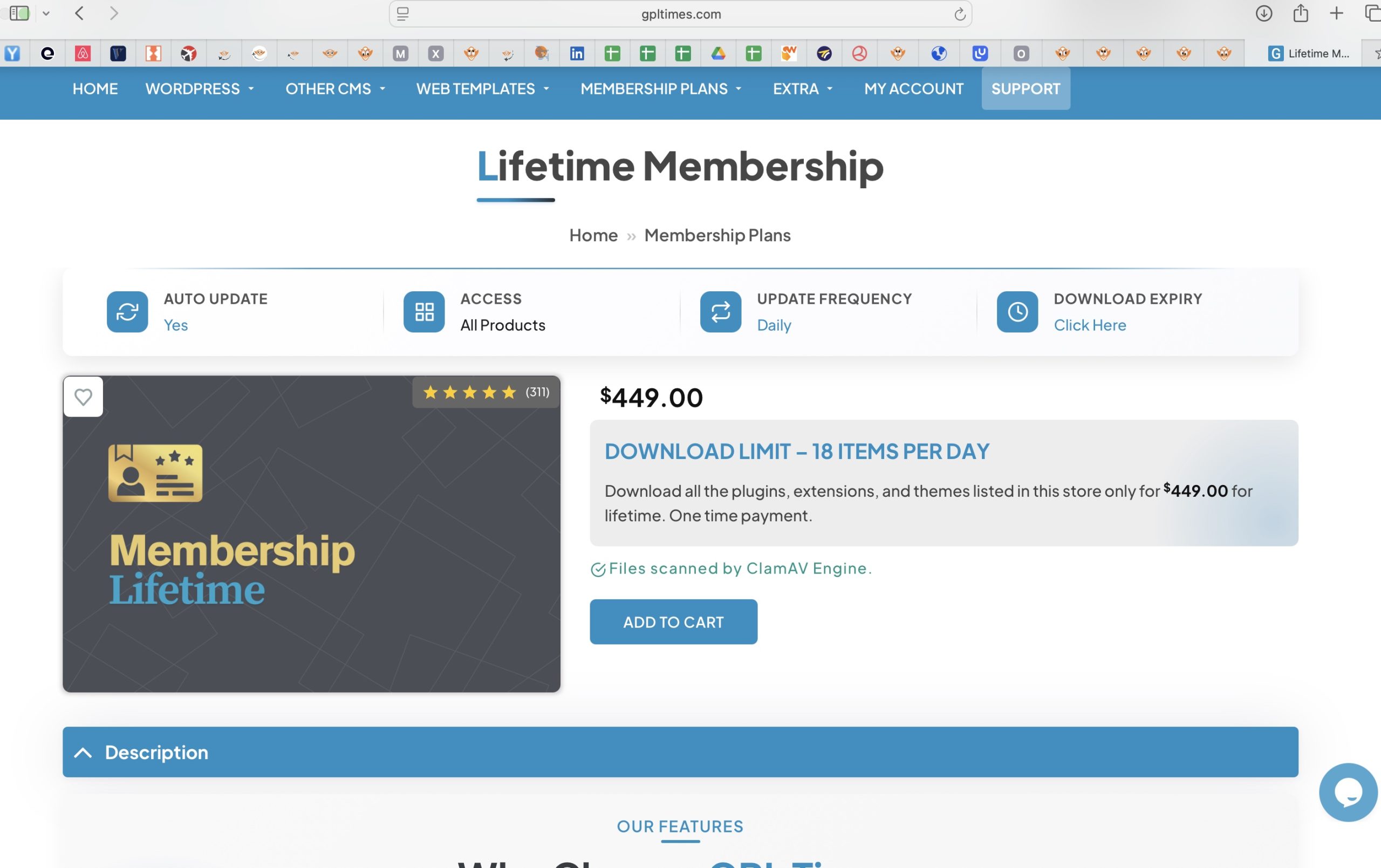Viewport: 1381px width, 868px height.
Task: Switch to the LinkedIn favicon tab
Action: pyautogui.click(x=577, y=53)
